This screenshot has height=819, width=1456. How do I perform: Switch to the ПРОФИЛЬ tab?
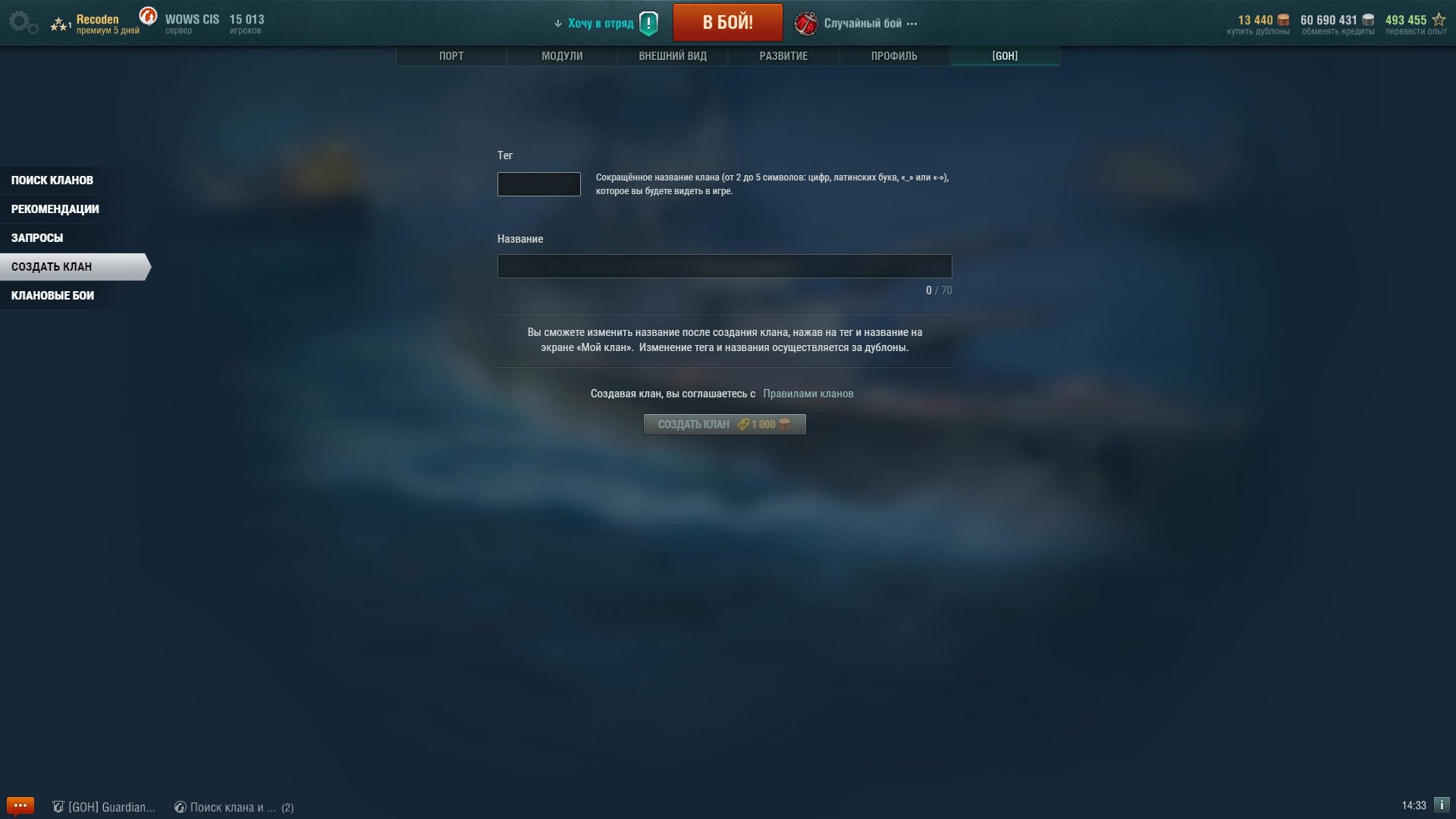click(894, 56)
